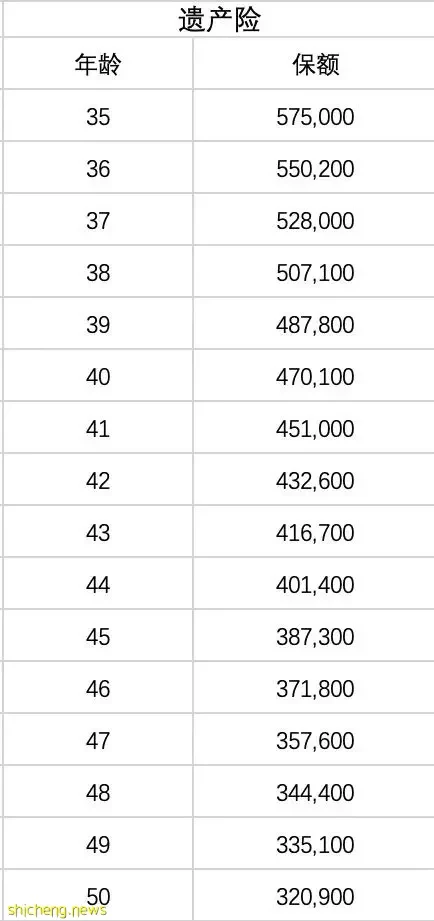
Task: Select the 487,800 amount cell
Action: (315, 324)
